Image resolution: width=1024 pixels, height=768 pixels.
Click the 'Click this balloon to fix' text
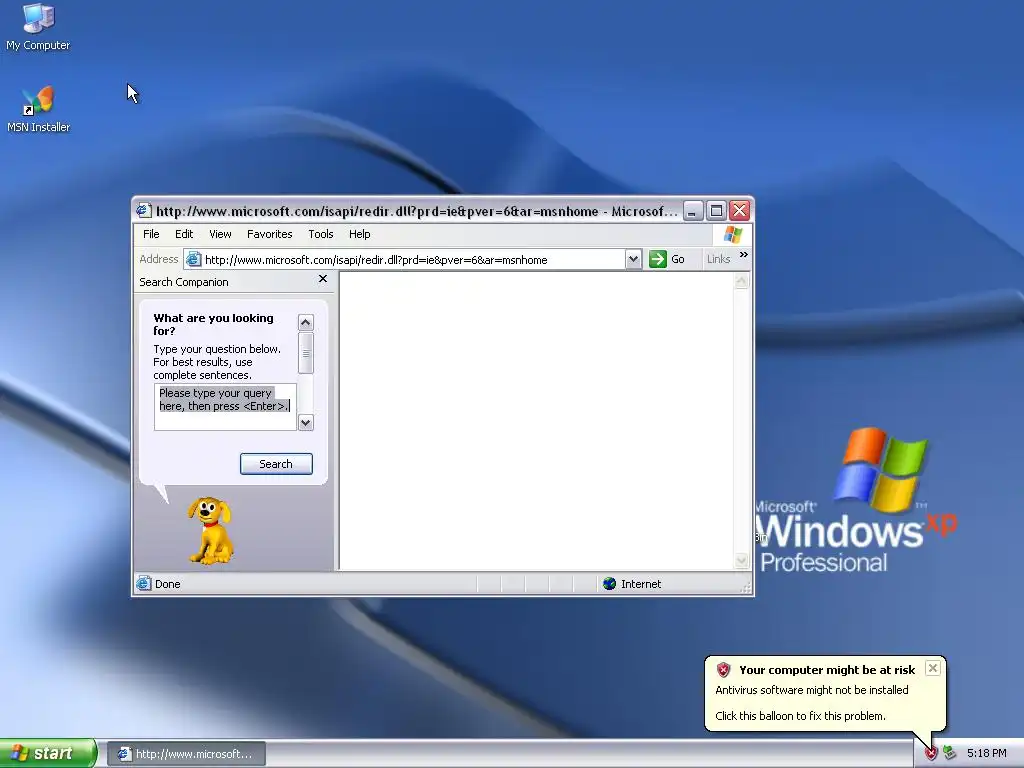coord(800,716)
